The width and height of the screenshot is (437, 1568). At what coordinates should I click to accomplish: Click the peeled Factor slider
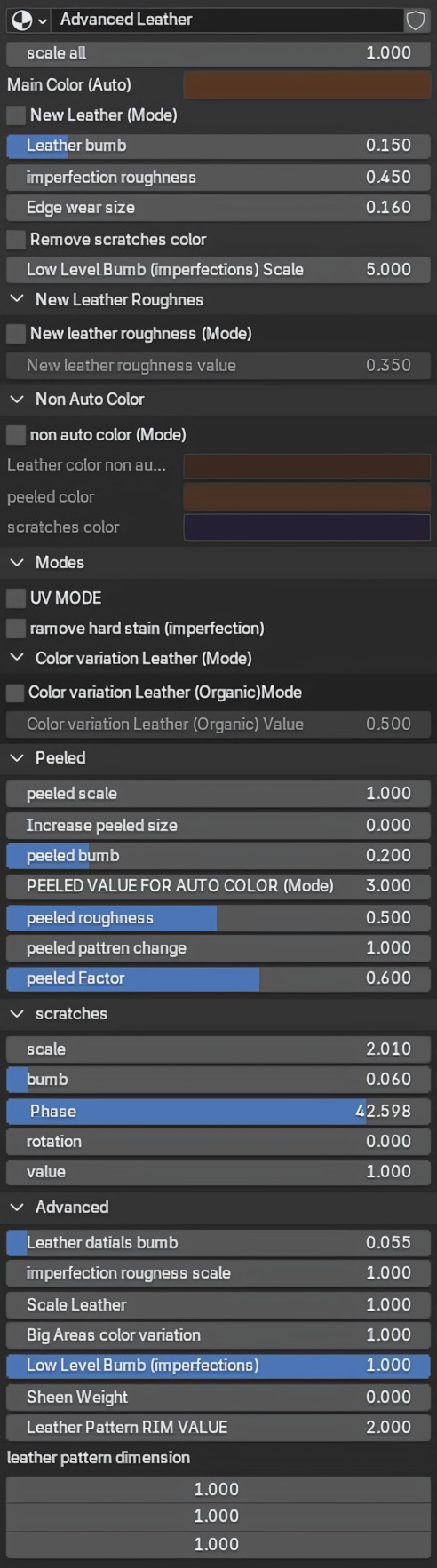(218, 978)
